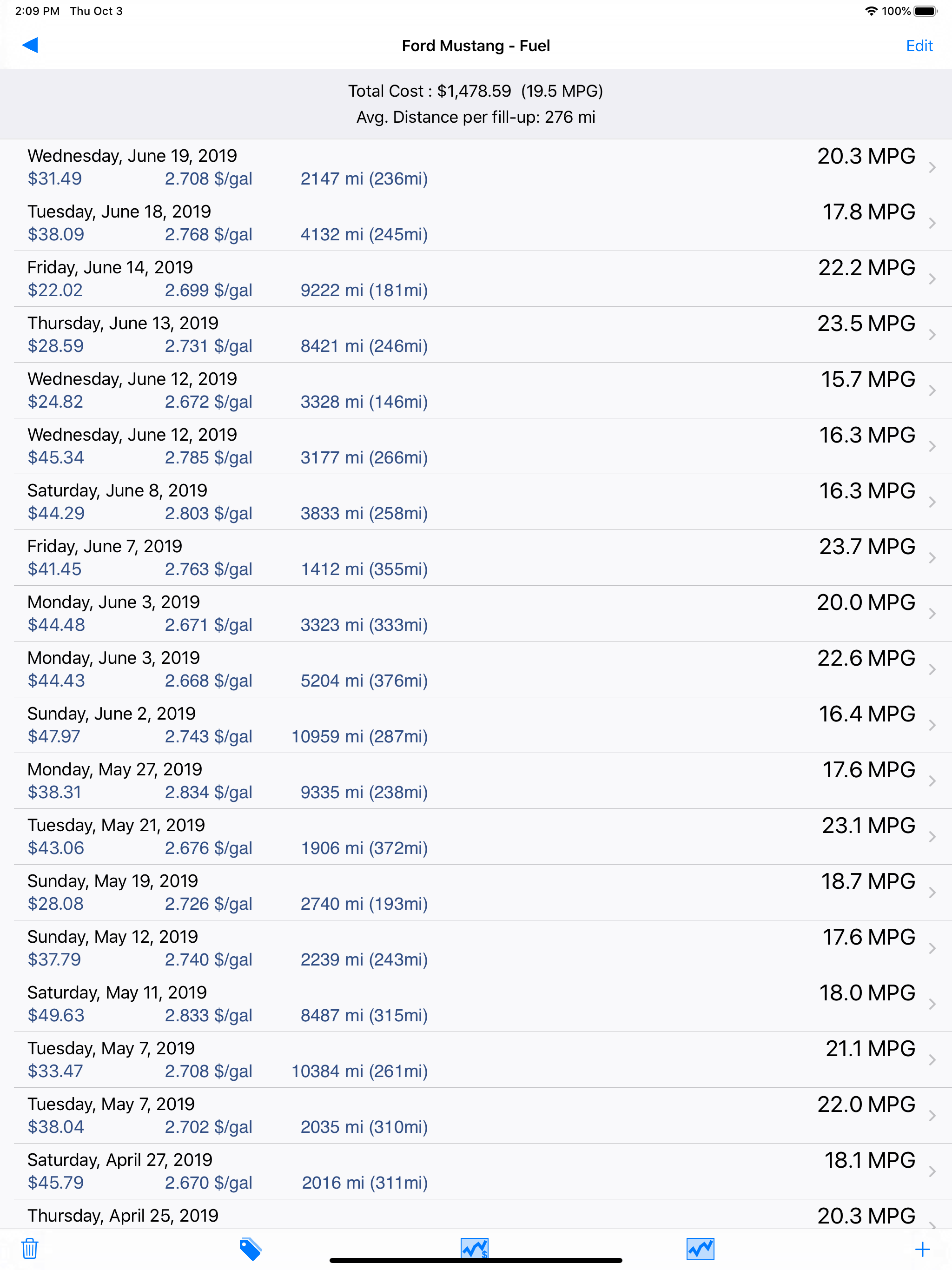Select the Friday, June 7, 2019 fill-up
Viewport: 952px width, 1270px height.
[476, 557]
